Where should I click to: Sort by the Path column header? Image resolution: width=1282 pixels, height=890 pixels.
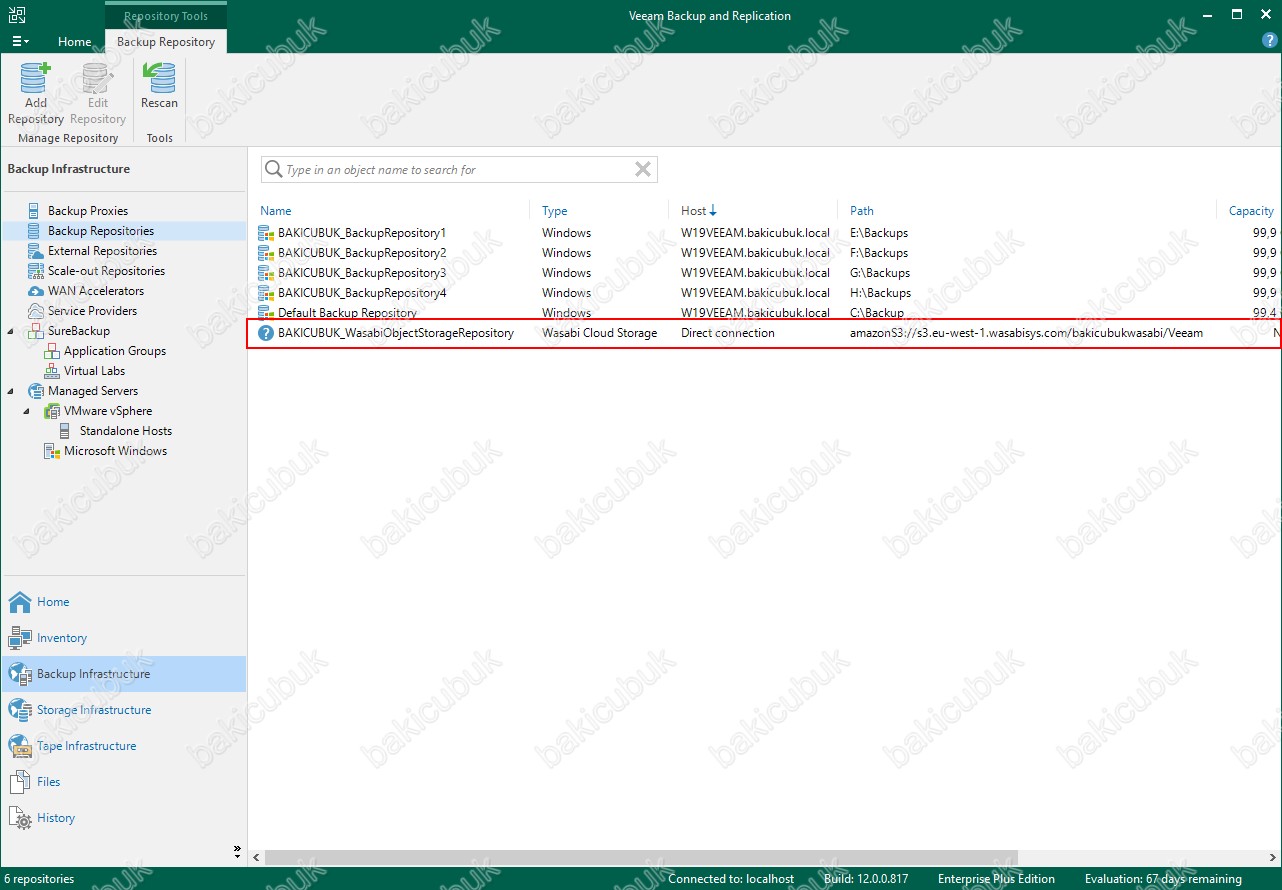pyautogui.click(x=862, y=211)
